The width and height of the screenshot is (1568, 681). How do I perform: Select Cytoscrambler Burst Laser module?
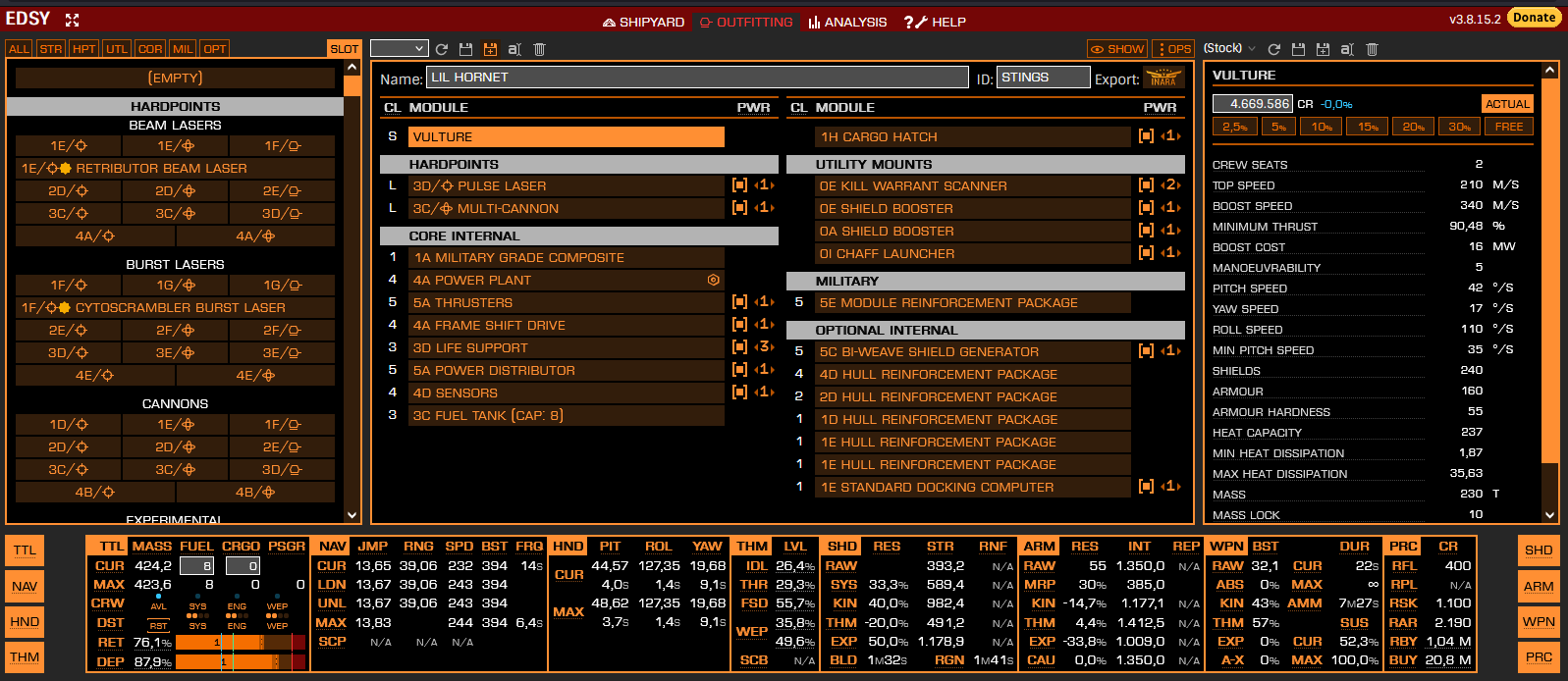[175, 308]
